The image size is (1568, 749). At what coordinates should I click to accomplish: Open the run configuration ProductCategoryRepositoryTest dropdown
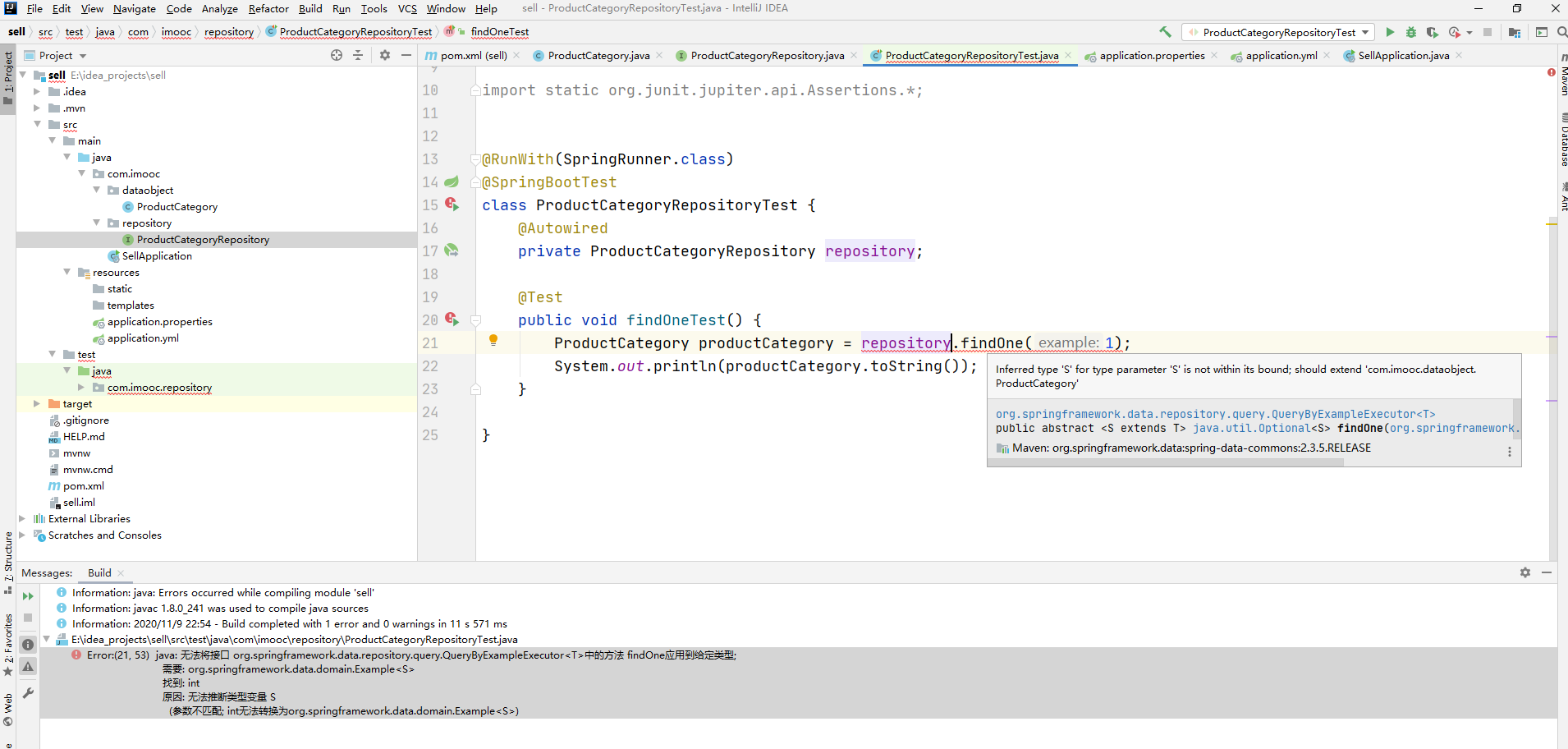(x=1279, y=32)
